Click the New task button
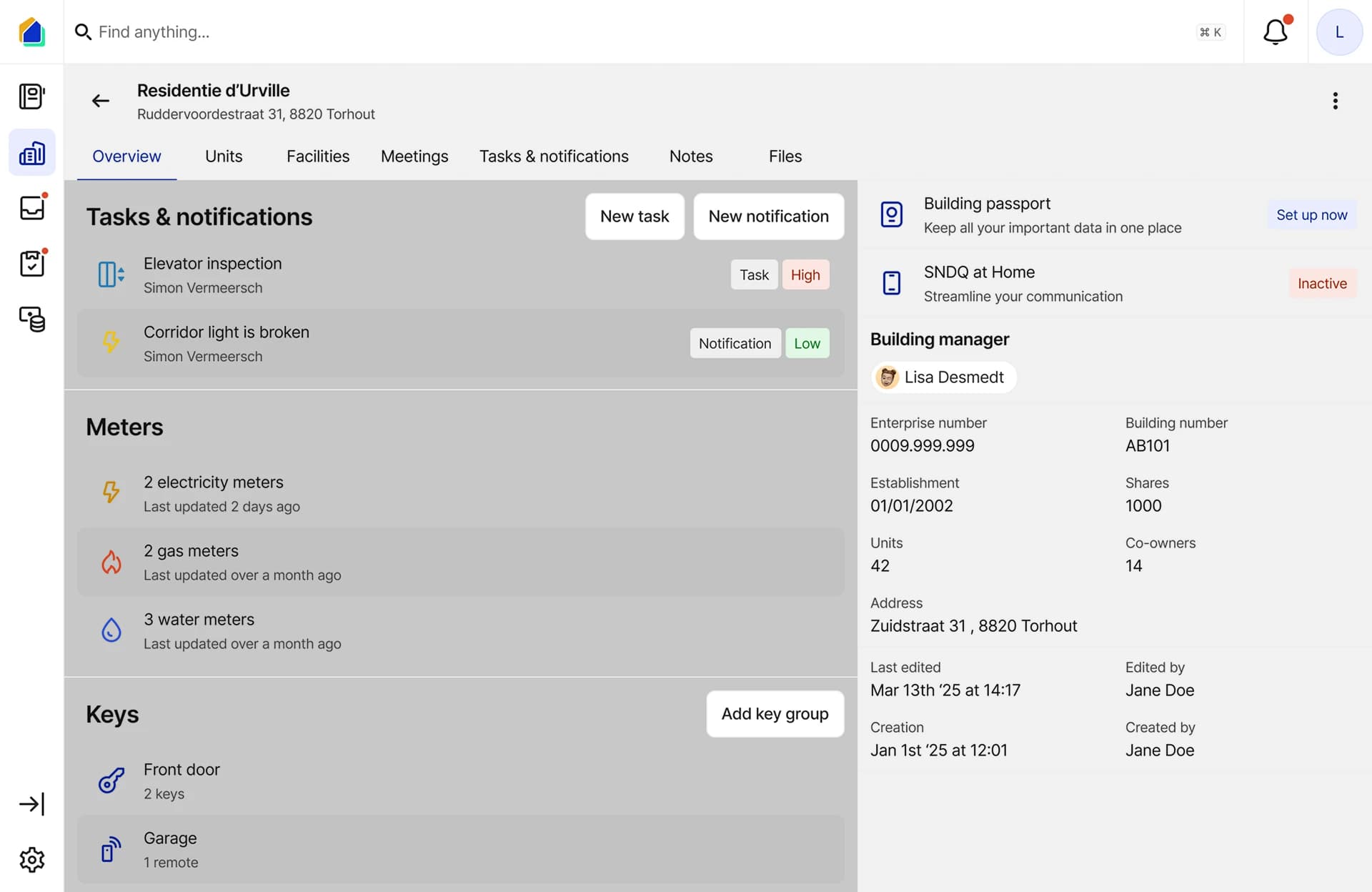Screen dimensions: 1372x892 [635, 217]
